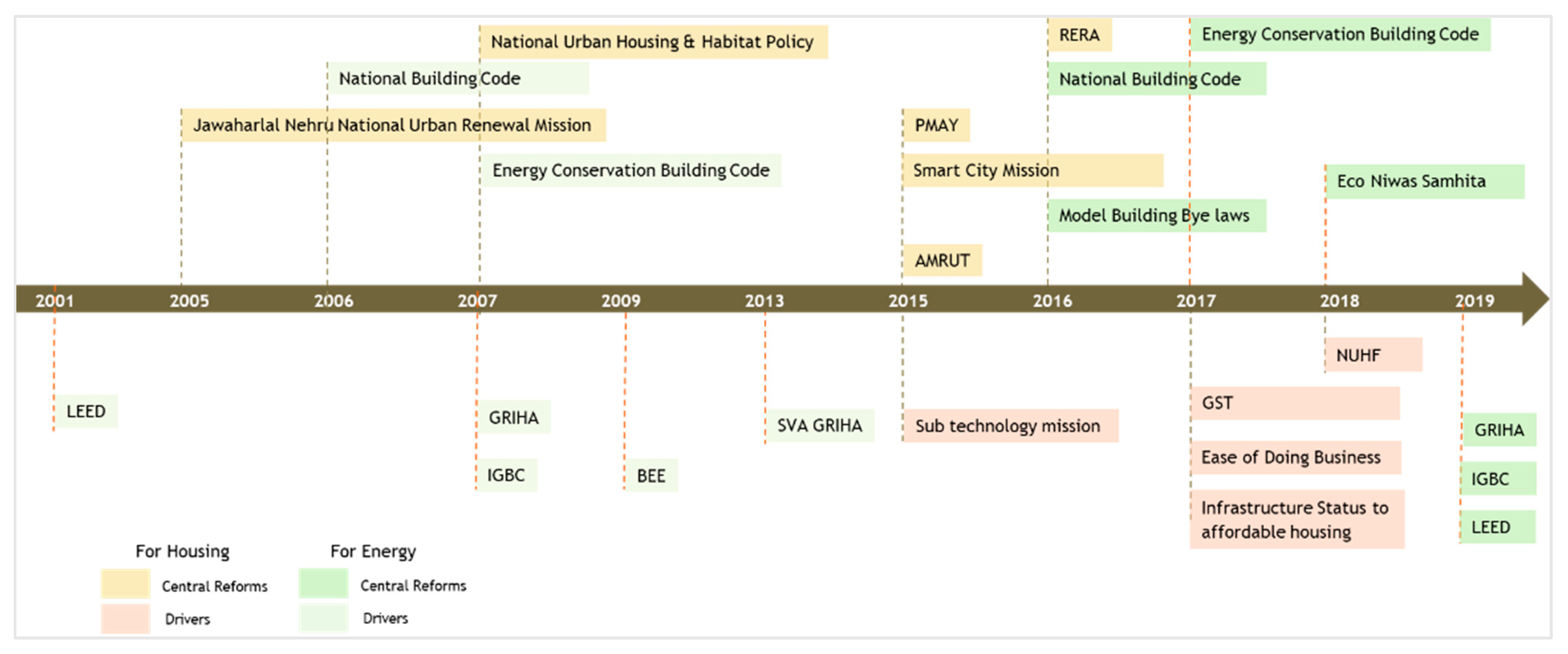Image resolution: width=1568 pixels, height=654 pixels.
Task: Click year 2015 on the timeline bar
Action: (x=908, y=300)
